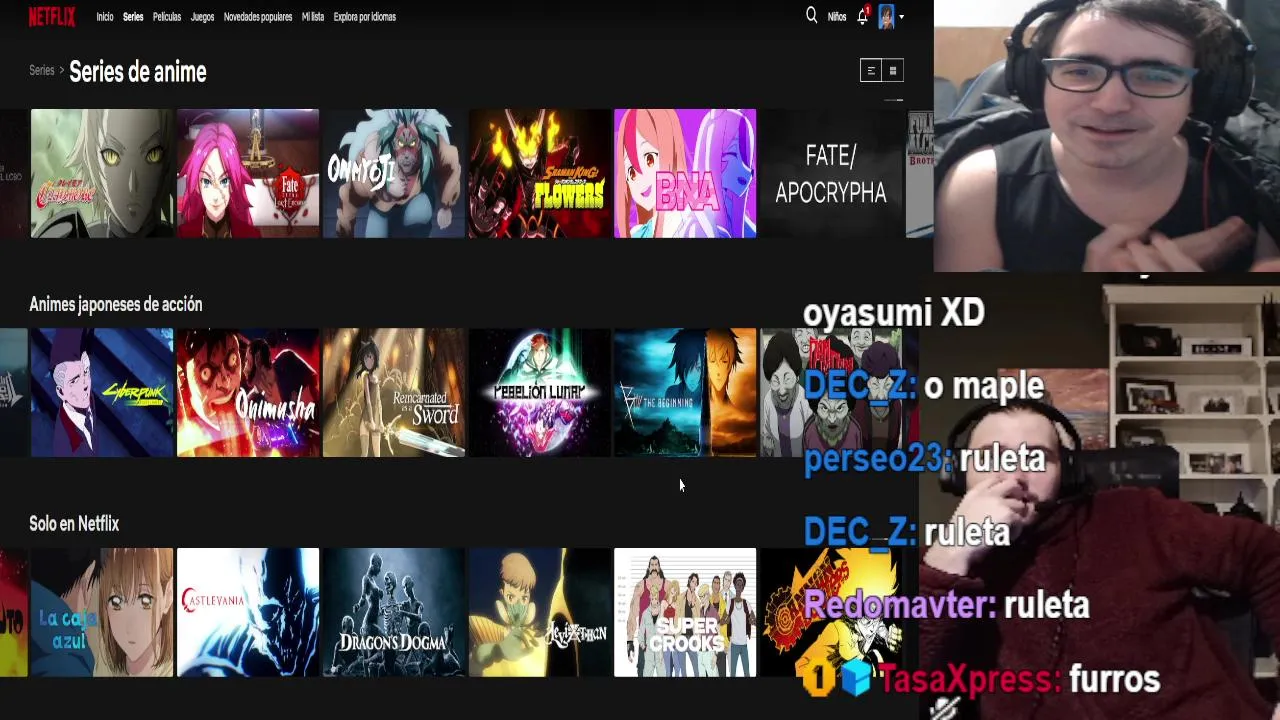Click the Series breadcrumb link

(42, 71)
